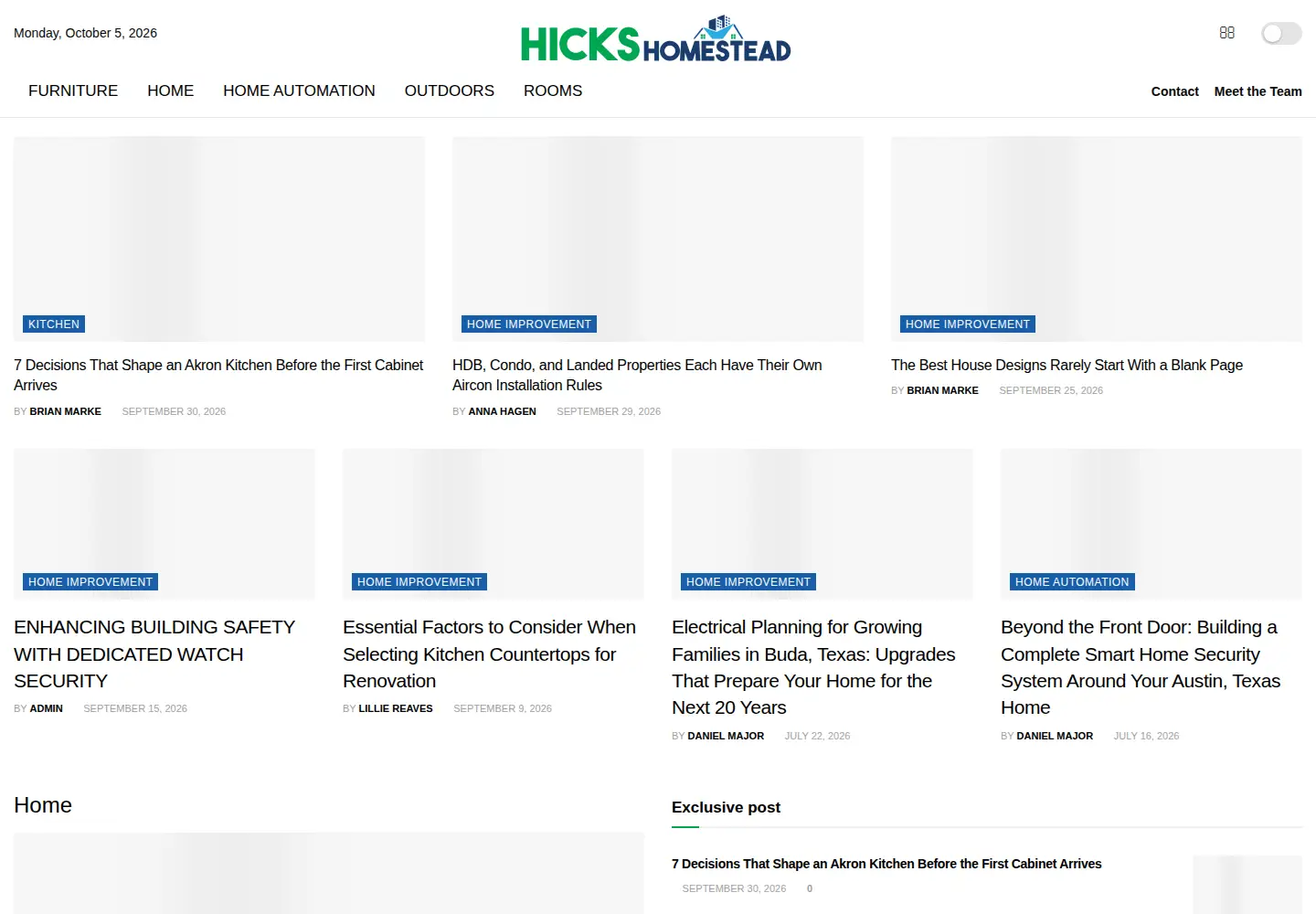View author Lillie Reaves' posts
The width and height of the screenshot is (1316, 914).
click(396, 708)
